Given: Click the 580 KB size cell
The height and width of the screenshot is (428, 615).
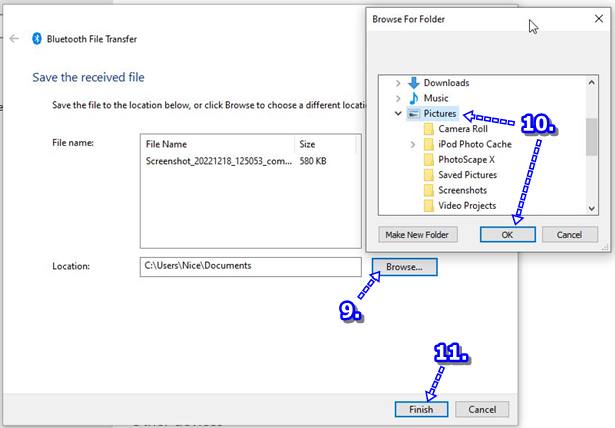Looking at the screenshot, I should coord(313,161).
